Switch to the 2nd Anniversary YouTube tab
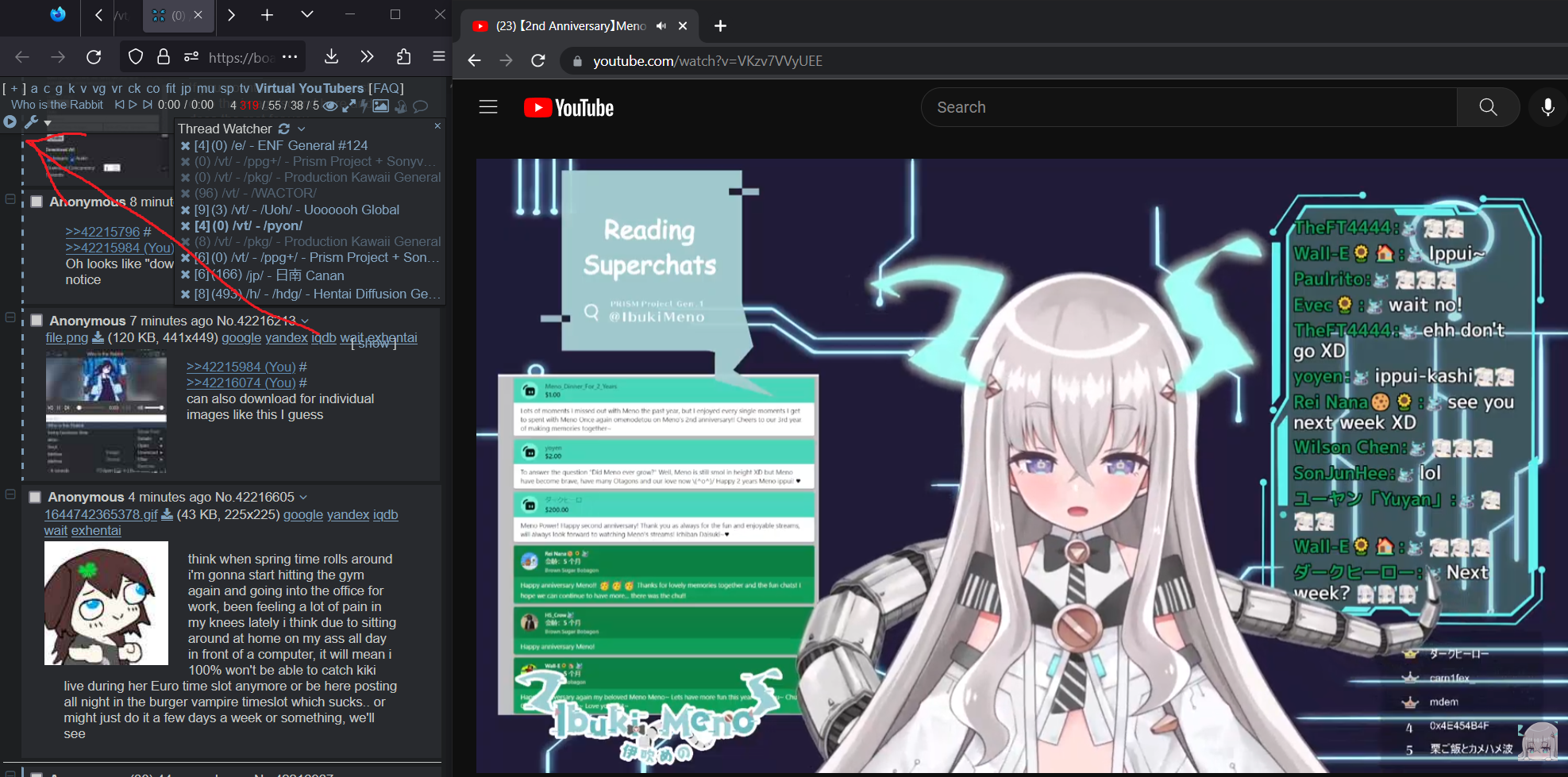The image size is (1568, 777). [x=570, y=26]
